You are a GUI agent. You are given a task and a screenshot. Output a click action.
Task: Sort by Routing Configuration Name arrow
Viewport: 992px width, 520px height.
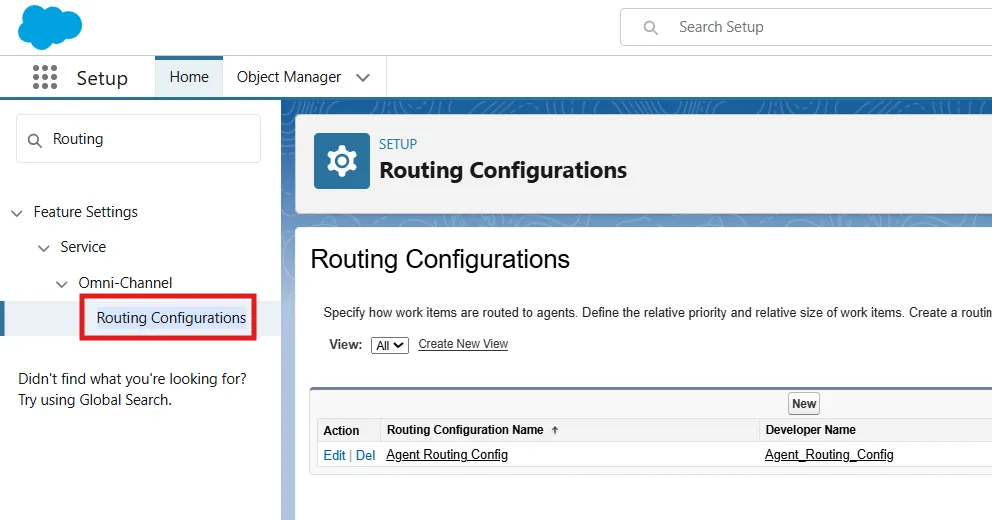555,430
